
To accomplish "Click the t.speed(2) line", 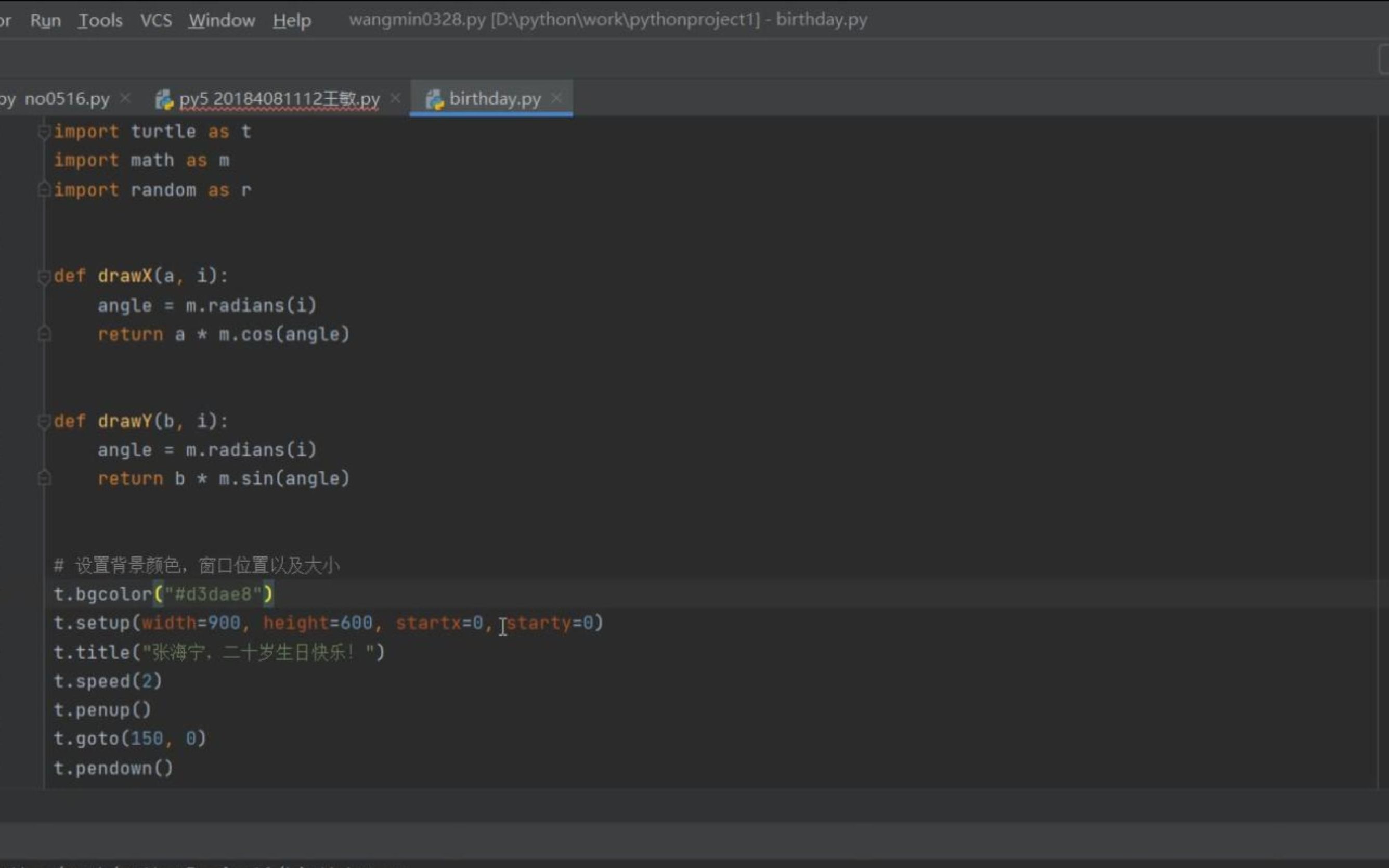I will [x=108, y=681].
